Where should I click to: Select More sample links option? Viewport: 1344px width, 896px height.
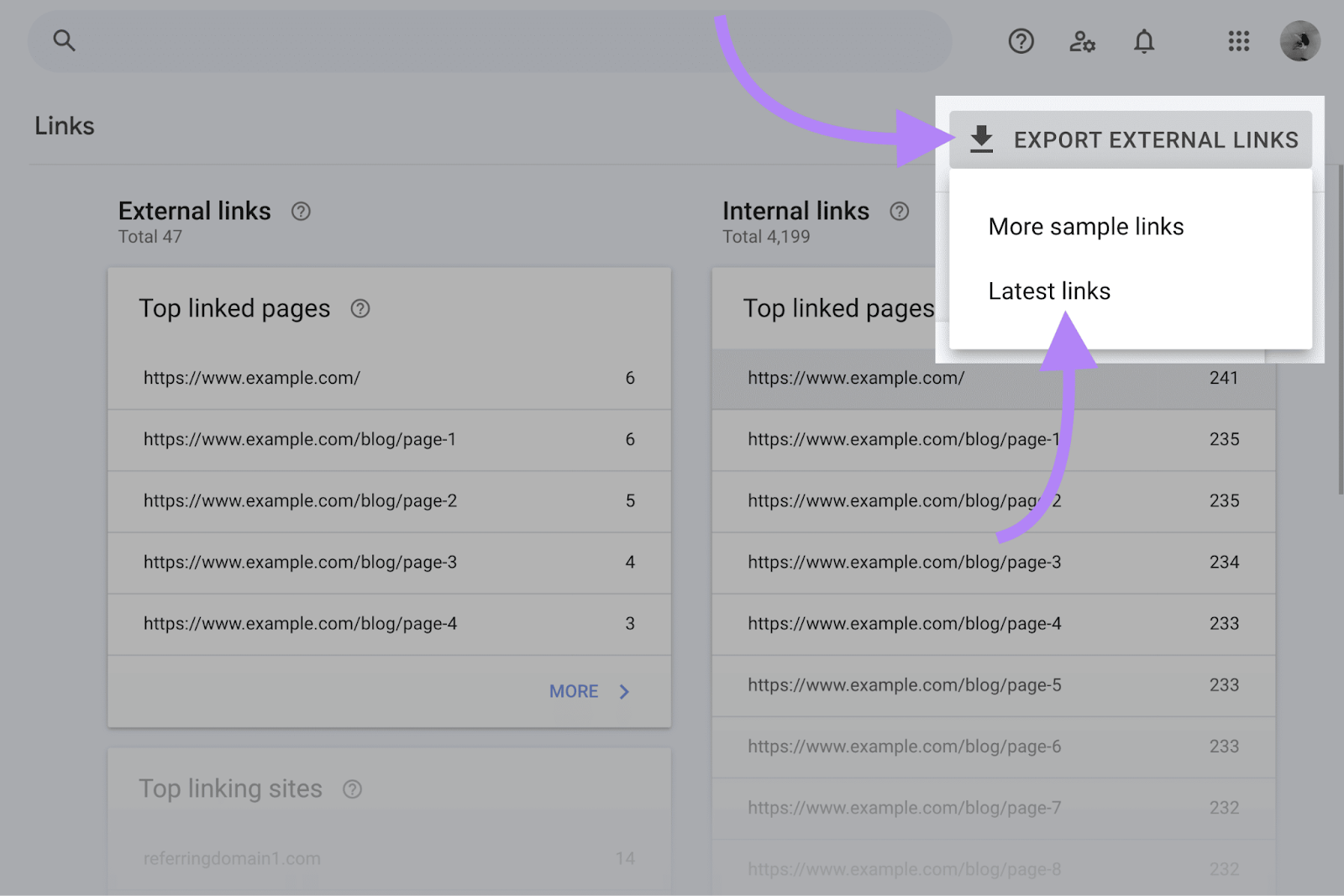tap(1086, 226)
